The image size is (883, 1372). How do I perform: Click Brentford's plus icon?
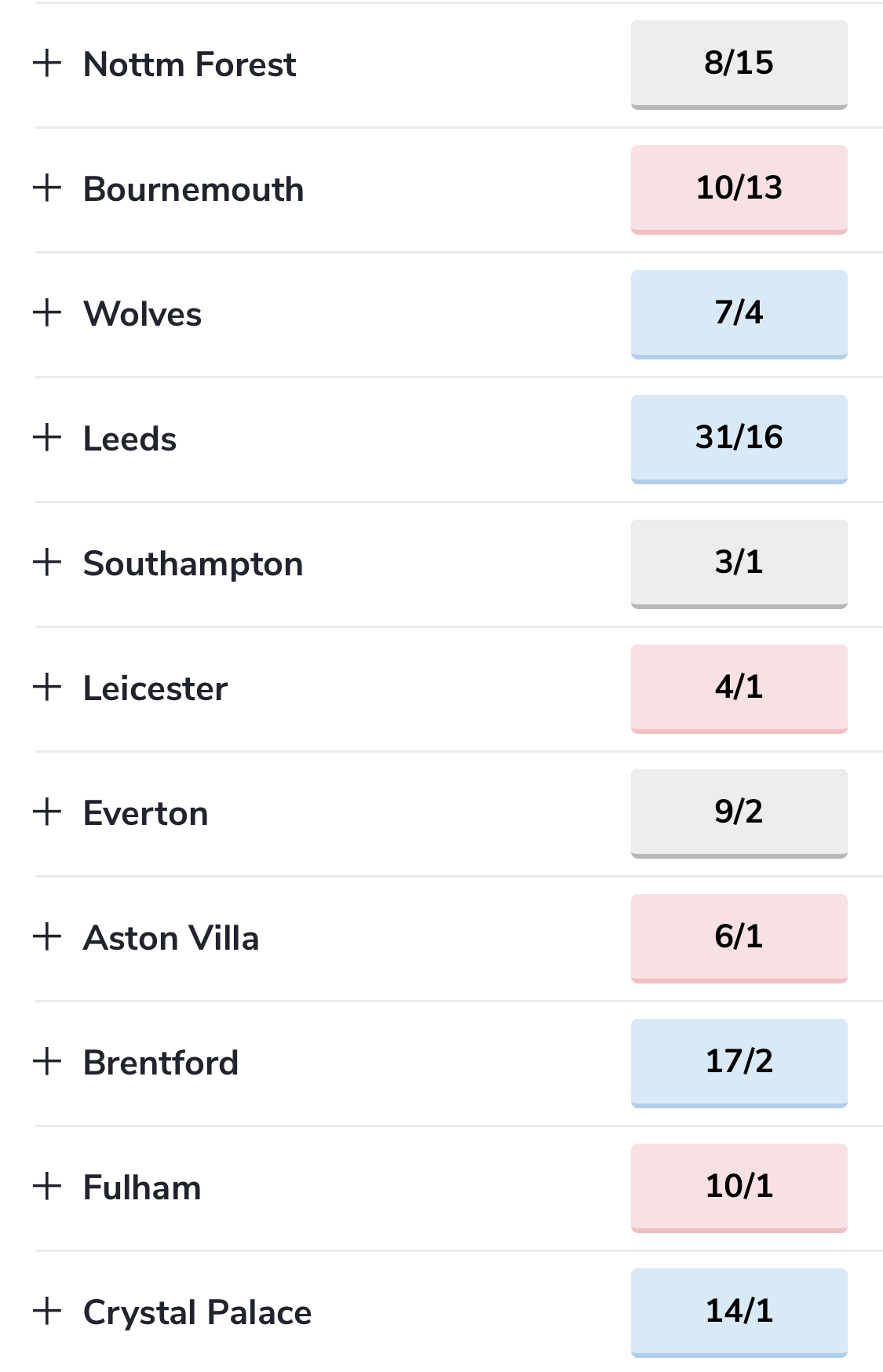coord(47,1062)
